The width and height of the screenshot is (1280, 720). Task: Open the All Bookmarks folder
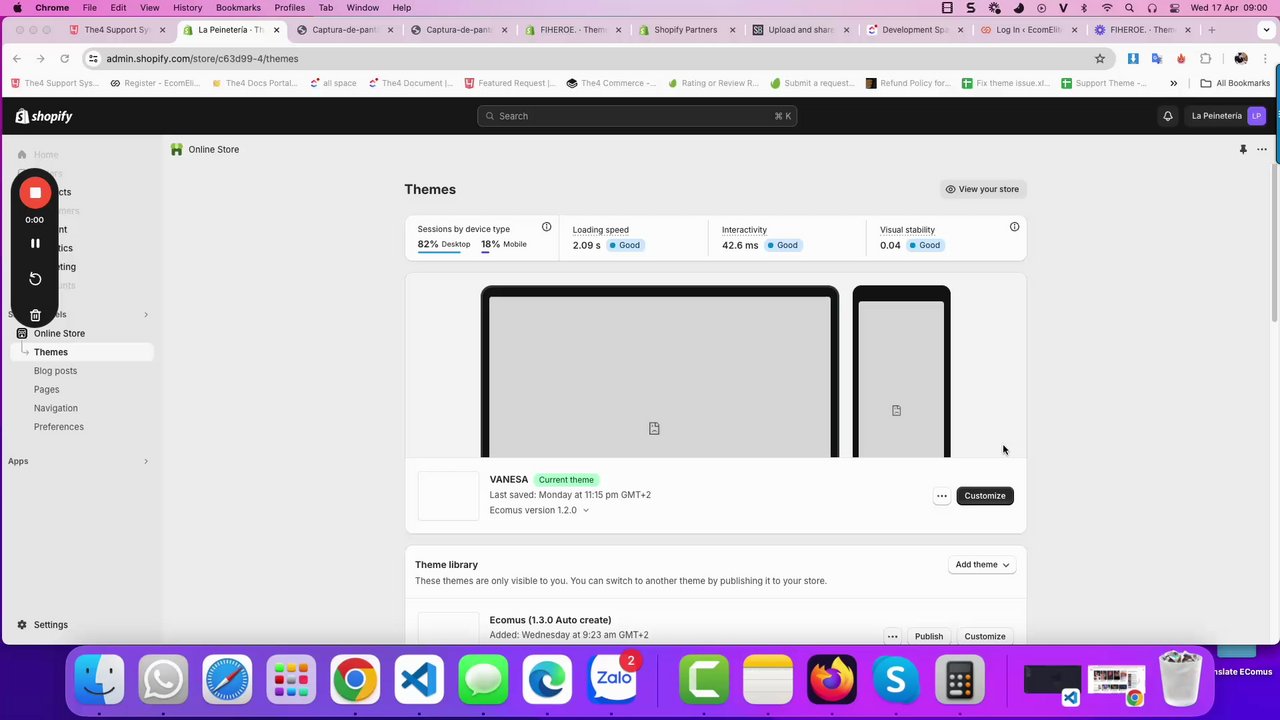pos(1235,83)
